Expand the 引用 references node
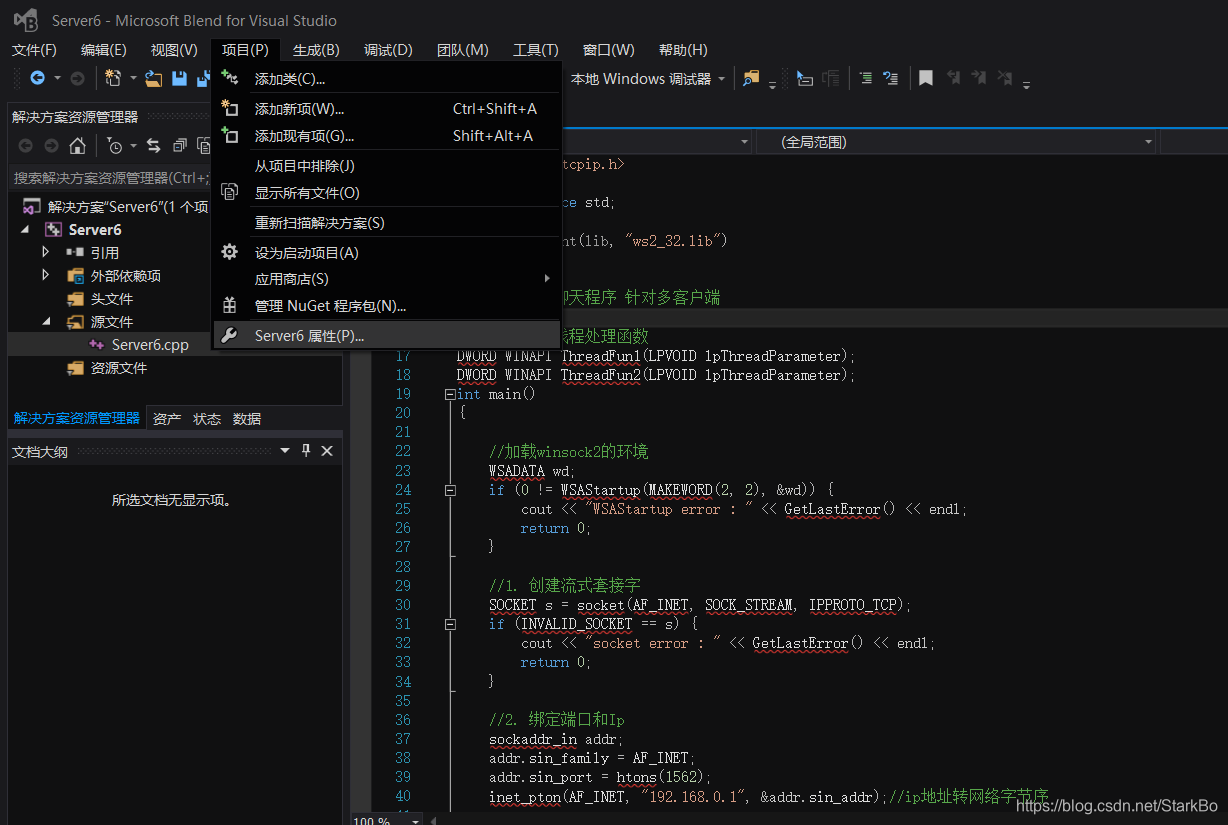 click(45, 252)
